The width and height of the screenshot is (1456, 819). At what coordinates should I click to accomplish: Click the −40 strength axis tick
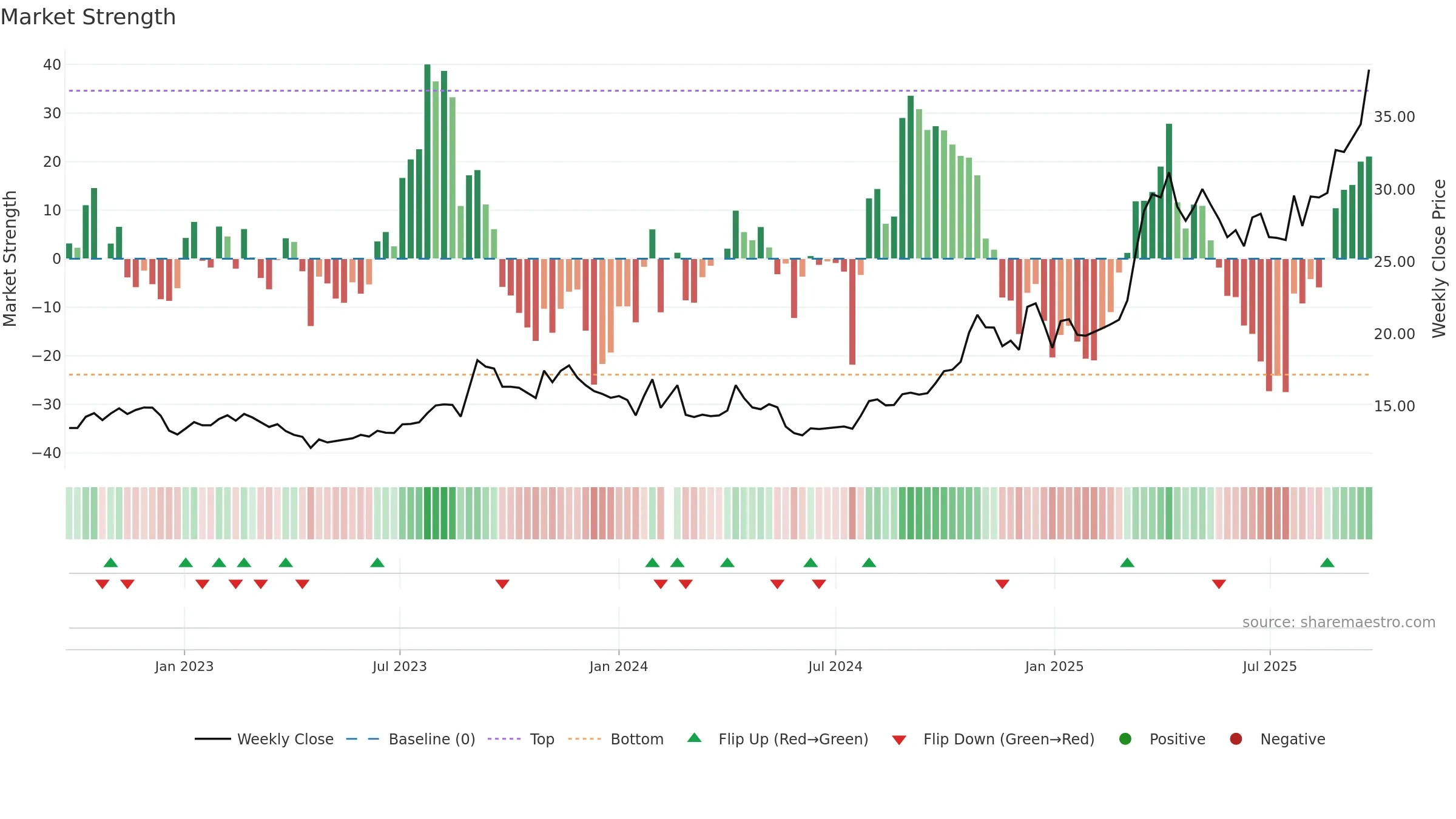coord(47,453)
